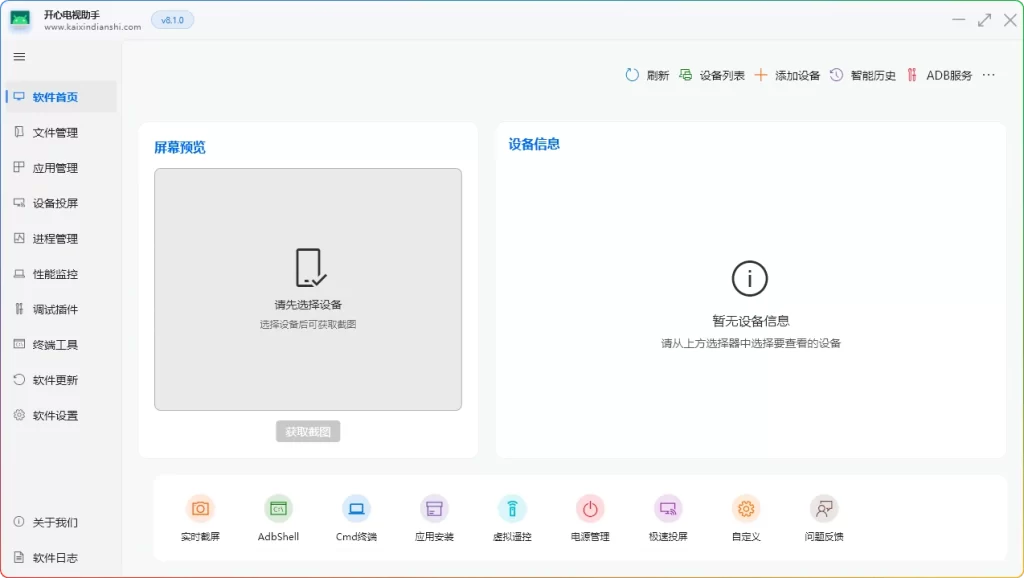Open the 自定义 customization tool

746,515
